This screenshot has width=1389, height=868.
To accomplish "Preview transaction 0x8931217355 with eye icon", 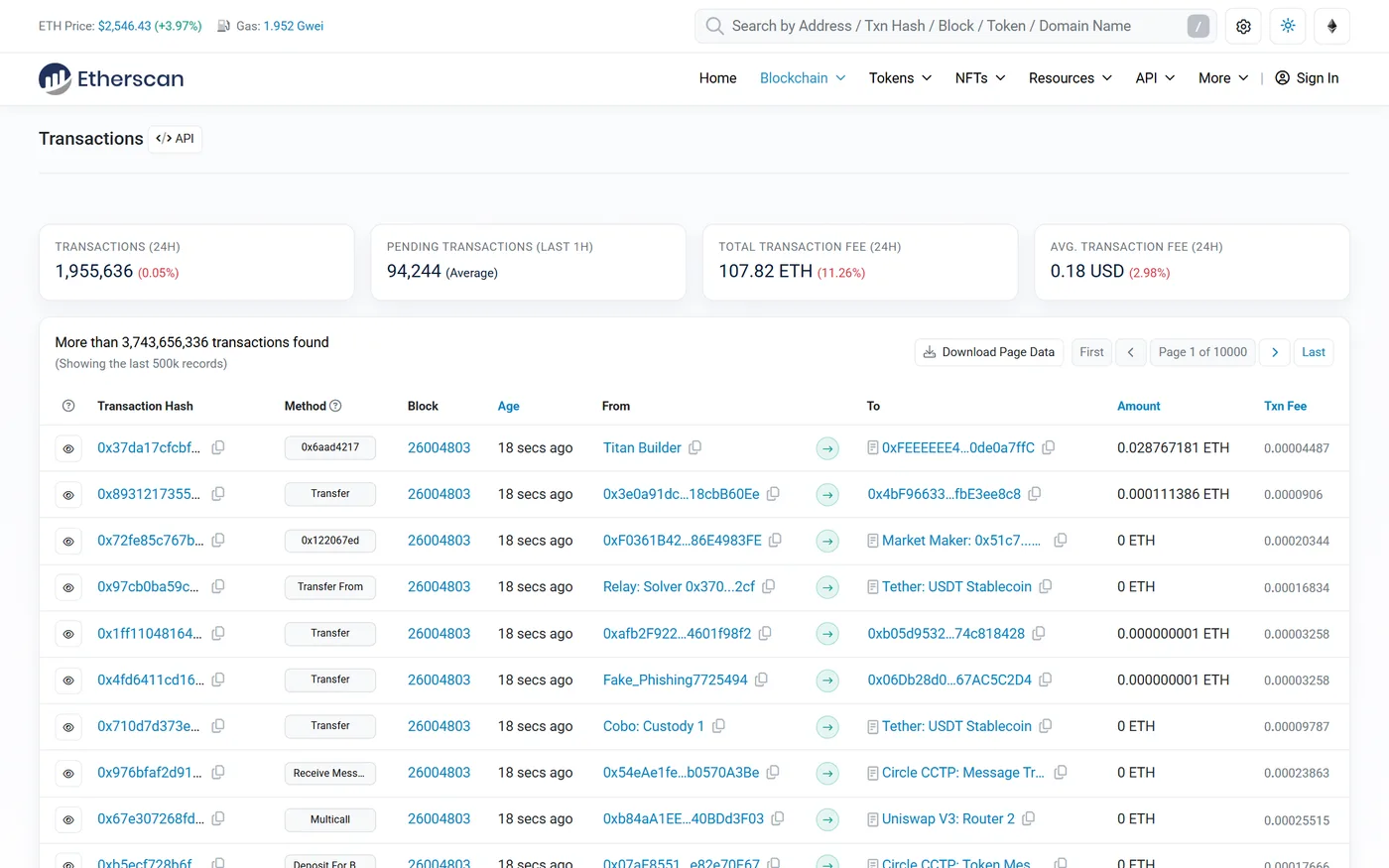I will click(x=68, y=495).
